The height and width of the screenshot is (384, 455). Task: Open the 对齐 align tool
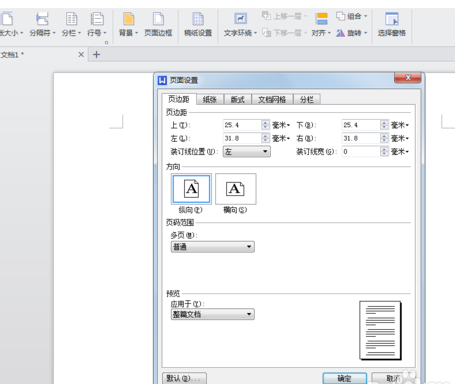point(321,24)
